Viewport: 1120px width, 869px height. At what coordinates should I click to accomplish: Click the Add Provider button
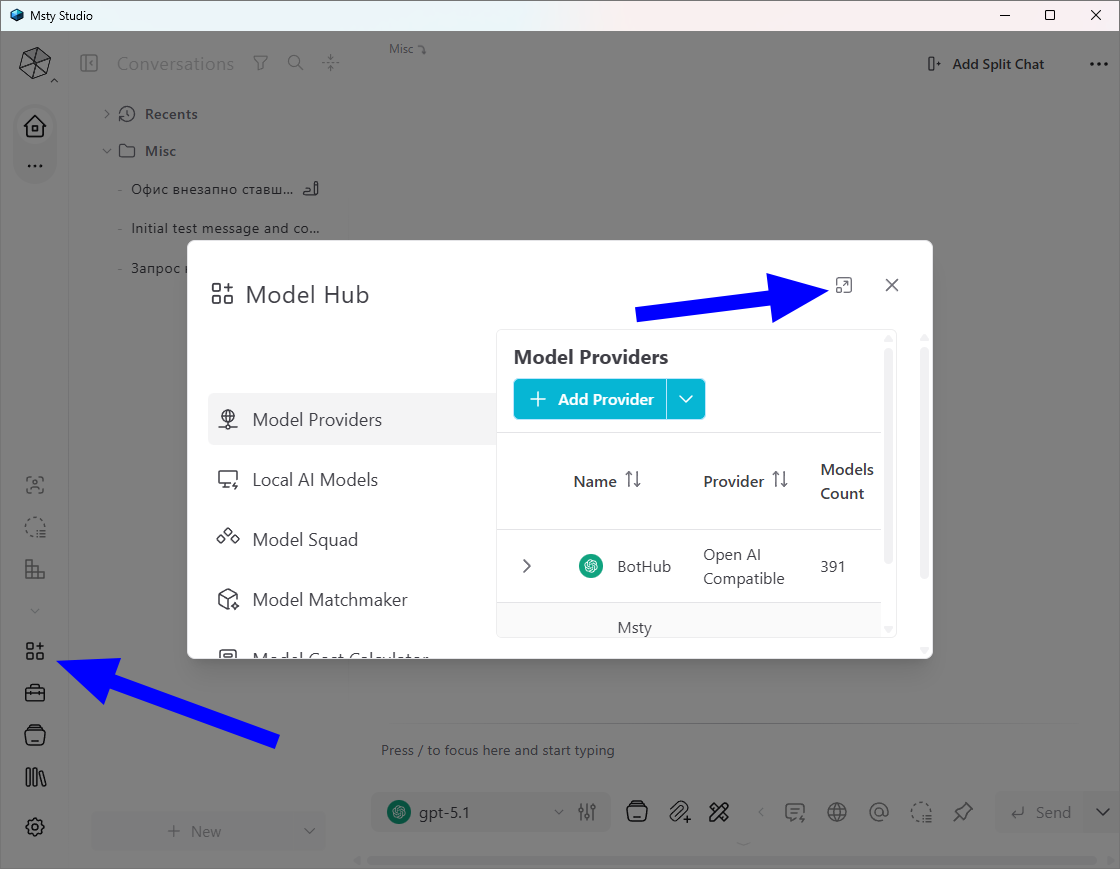coord(590,399)
